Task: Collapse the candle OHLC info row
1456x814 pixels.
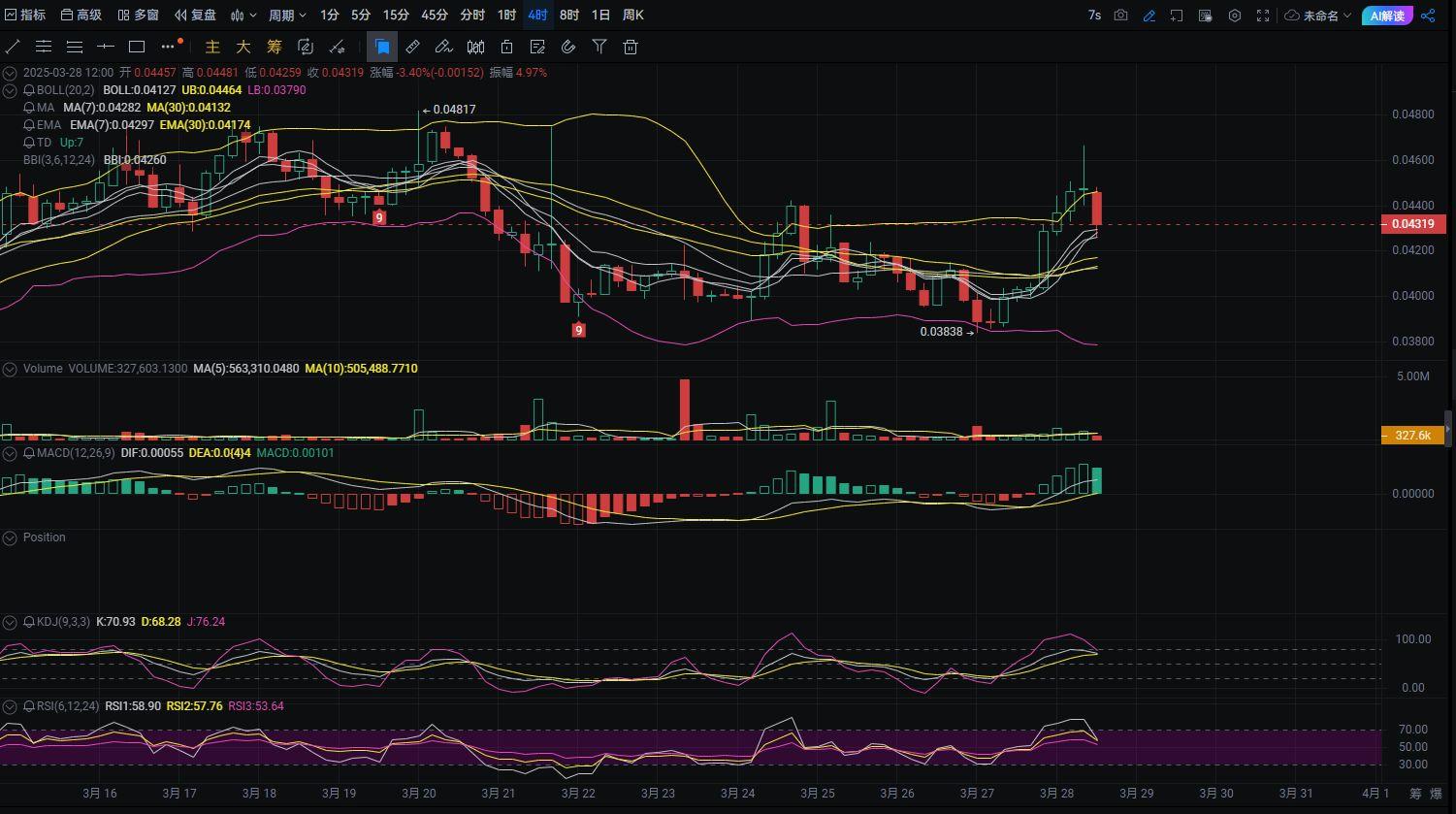Action: (x=10, y=73)
